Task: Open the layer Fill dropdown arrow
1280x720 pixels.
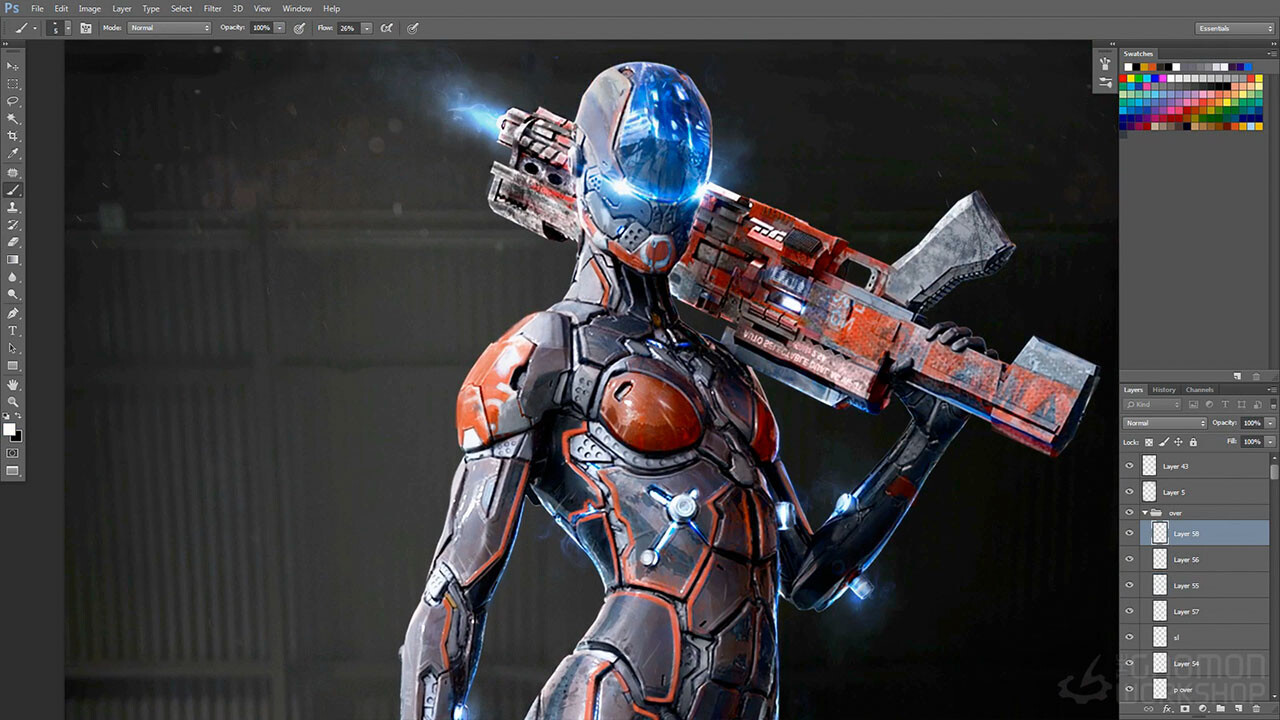Action: click(1270, 442)
